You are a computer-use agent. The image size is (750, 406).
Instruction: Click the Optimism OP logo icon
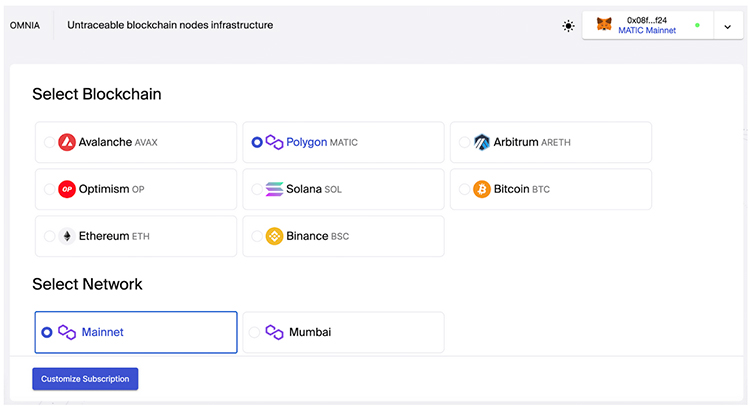[67, 189]
